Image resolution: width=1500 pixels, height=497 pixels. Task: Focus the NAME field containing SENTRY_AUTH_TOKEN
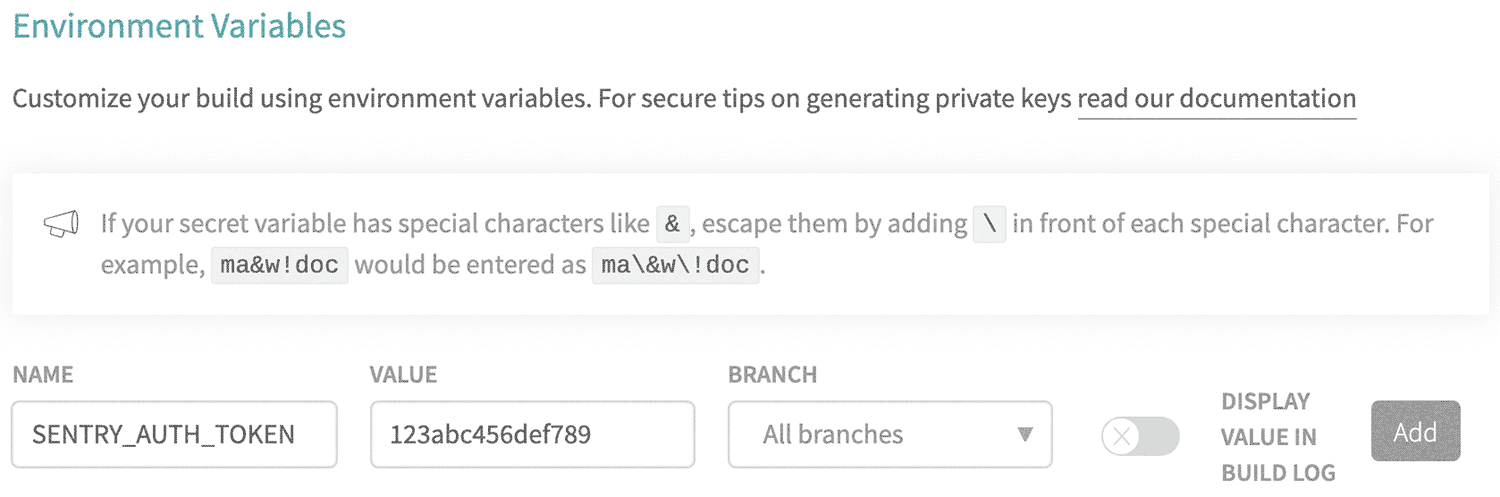tap(174, 434)
